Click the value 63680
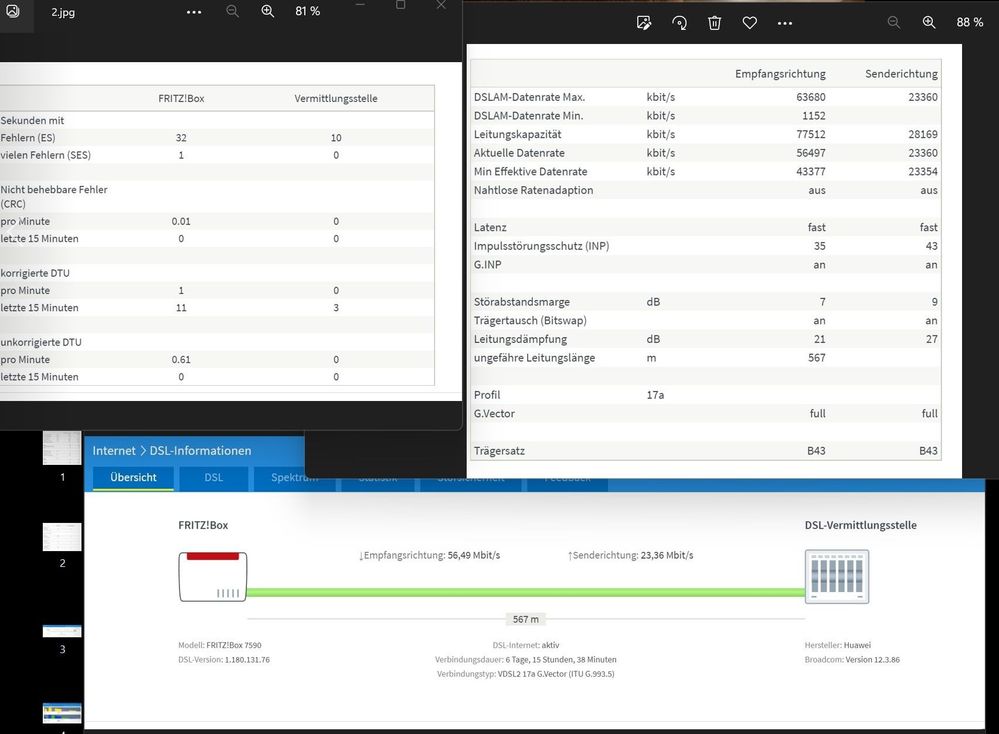 pyautogui.click(x=810, y=97)
